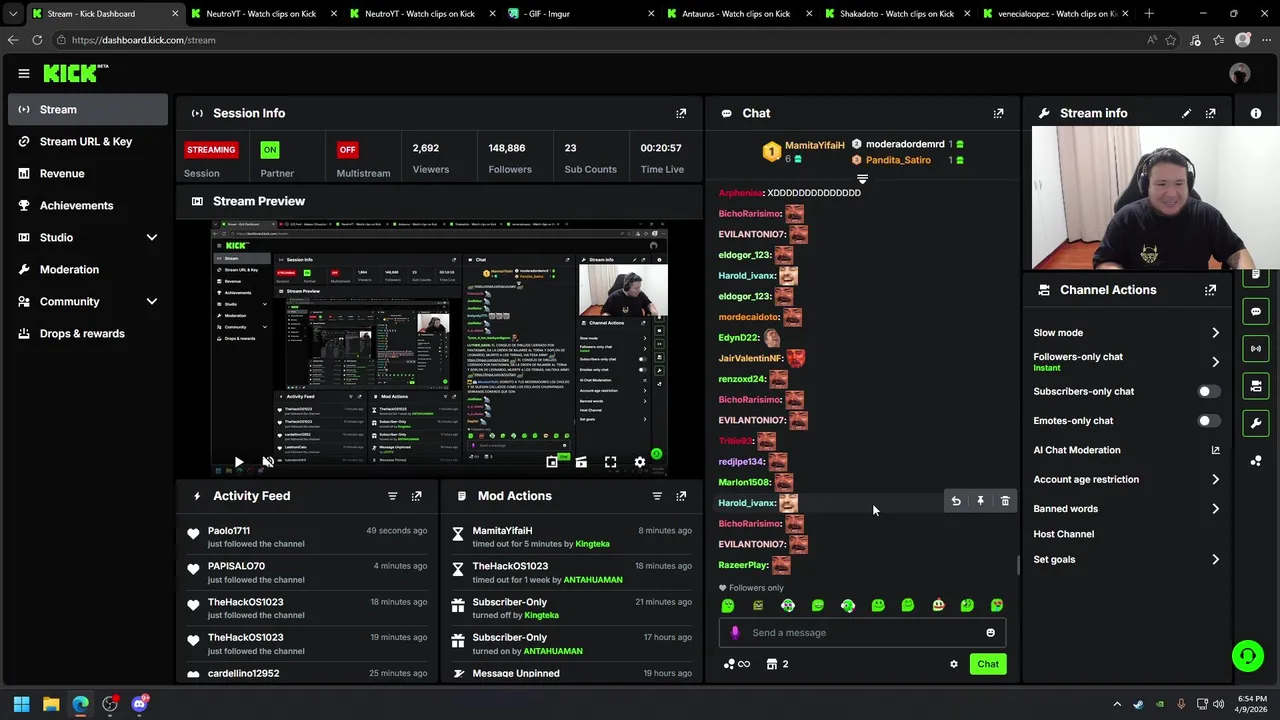Edit stream info with pencil icon
This screenshot has height=720, width=1280.
[1186, 113]
